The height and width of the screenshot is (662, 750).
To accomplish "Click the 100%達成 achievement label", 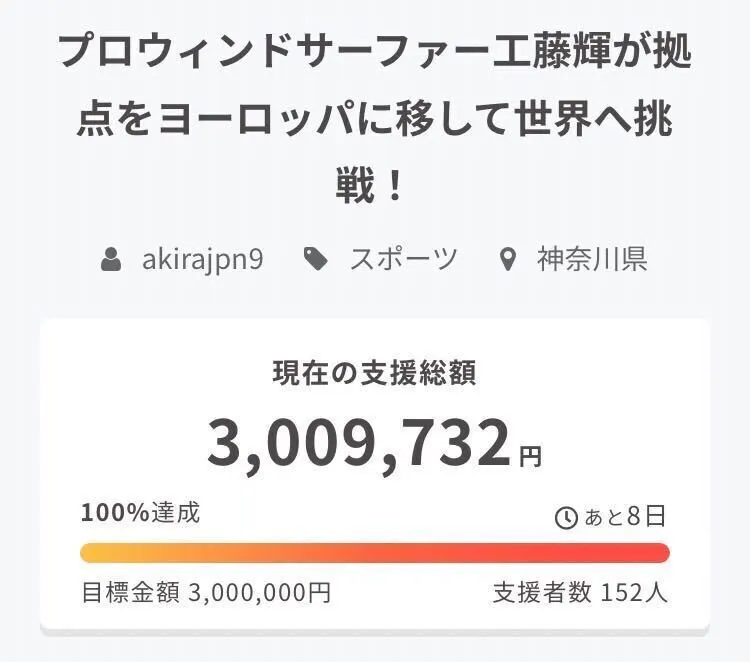I will (x=140, y=513).
